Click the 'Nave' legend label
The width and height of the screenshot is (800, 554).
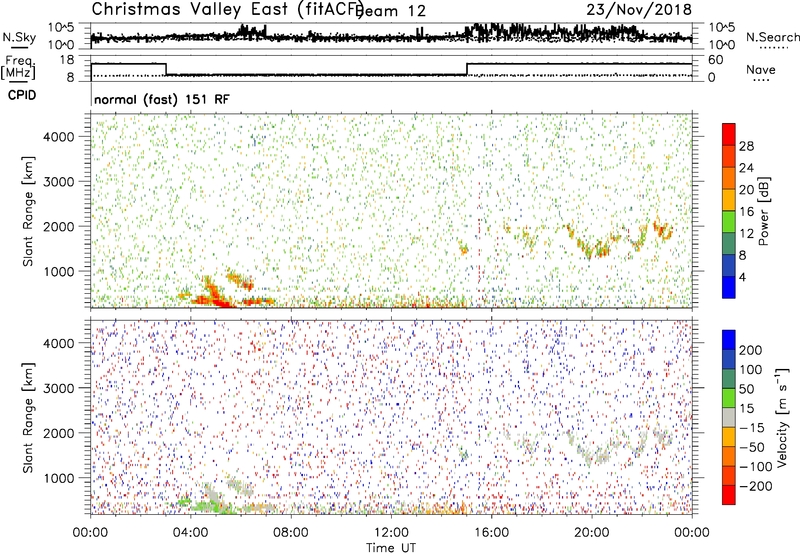760,69
